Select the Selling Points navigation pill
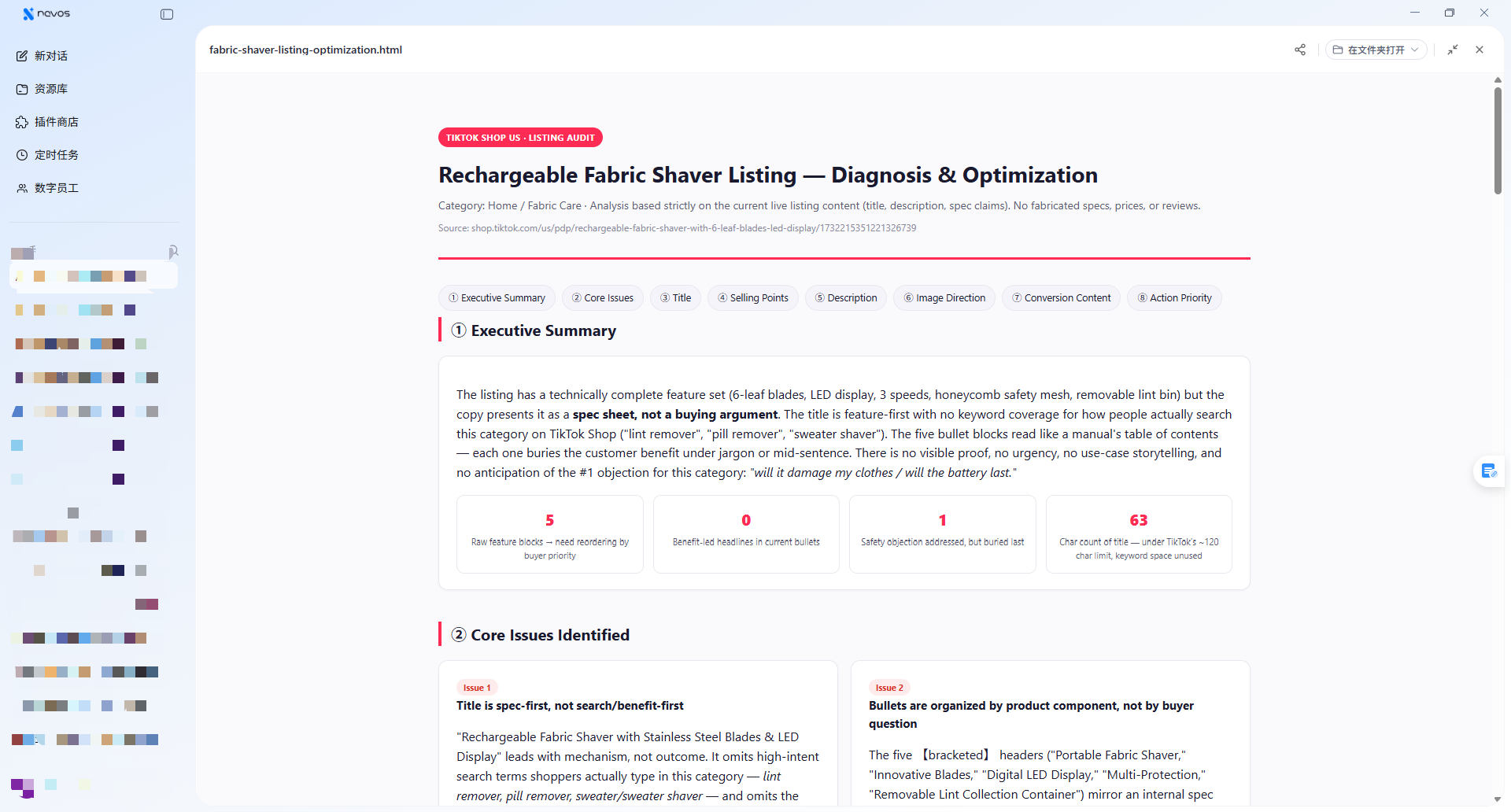 753,298
